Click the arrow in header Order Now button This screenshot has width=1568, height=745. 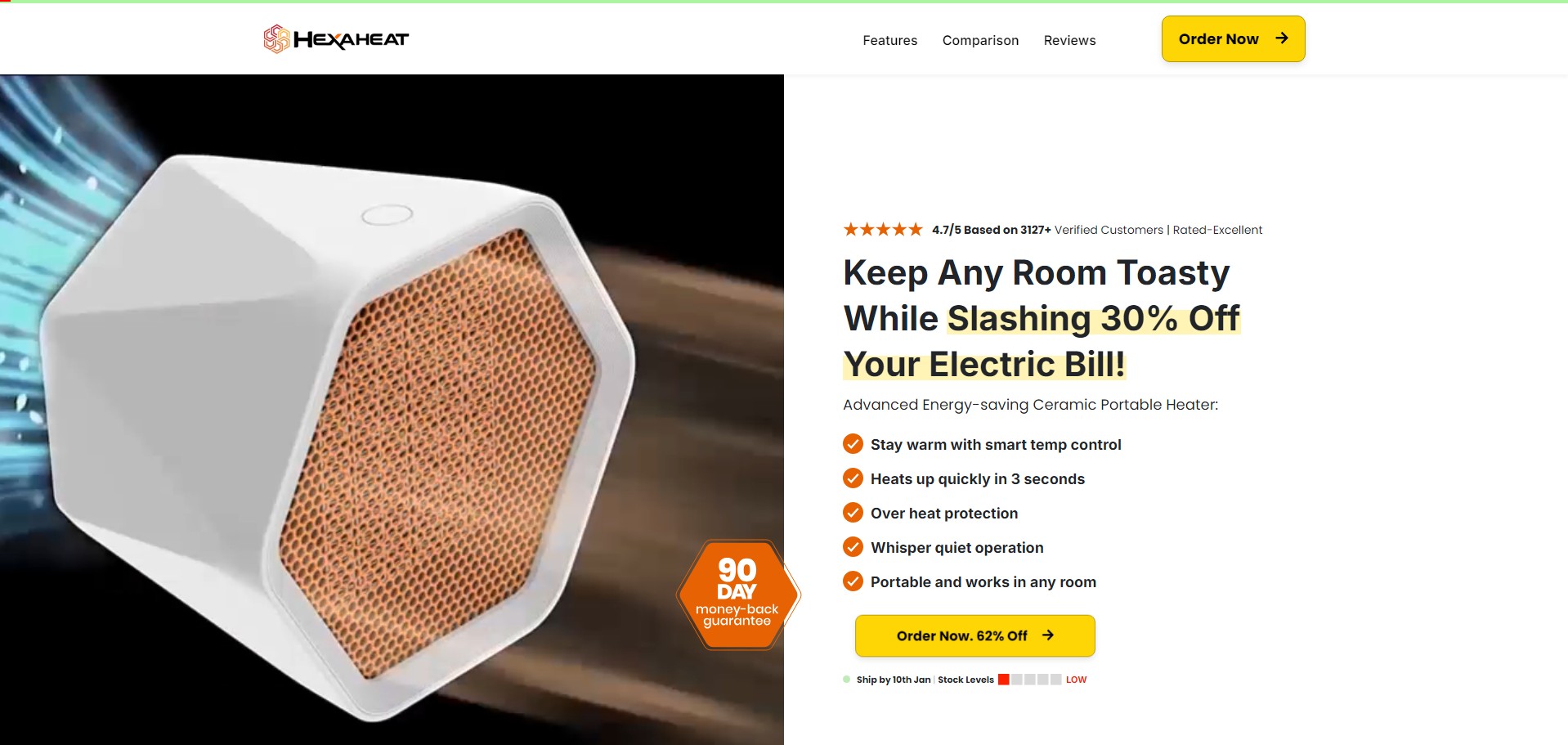pyautogui.click(x=1282, y=38)
